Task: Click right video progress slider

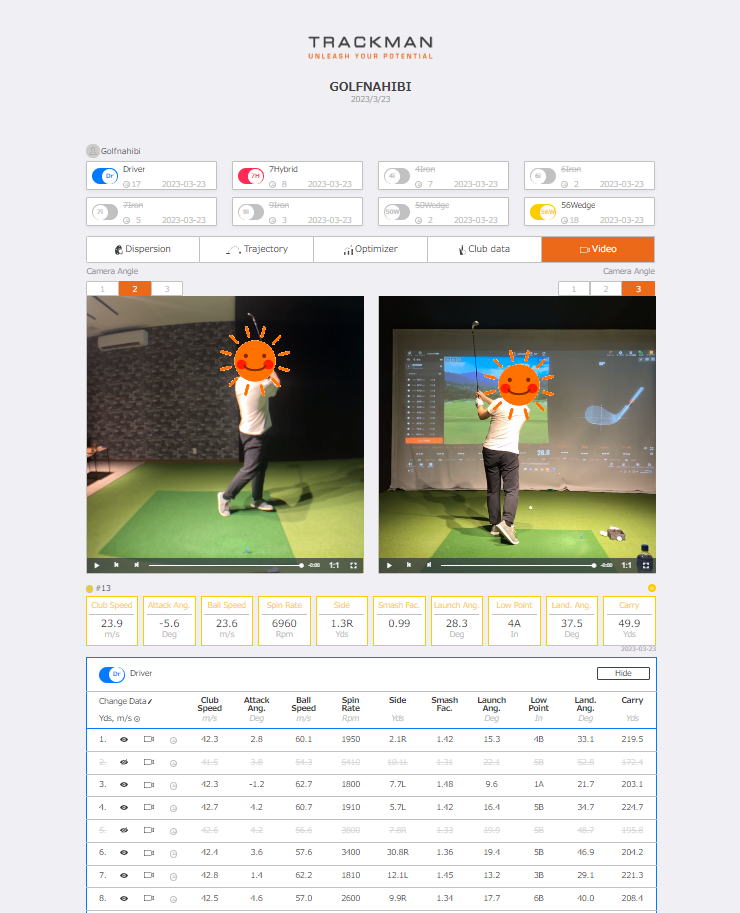Action: [518, 565]
